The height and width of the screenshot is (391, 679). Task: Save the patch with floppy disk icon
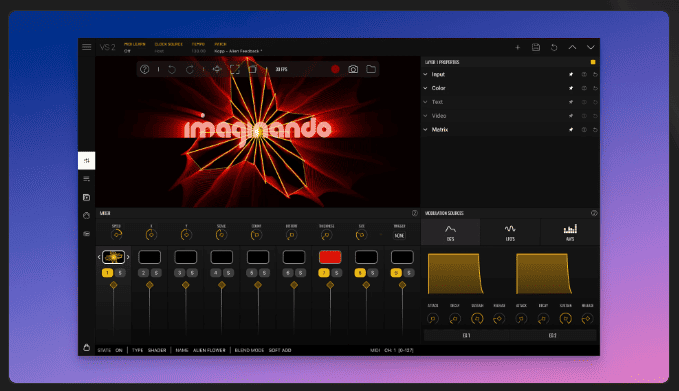[x=536, y=47]
